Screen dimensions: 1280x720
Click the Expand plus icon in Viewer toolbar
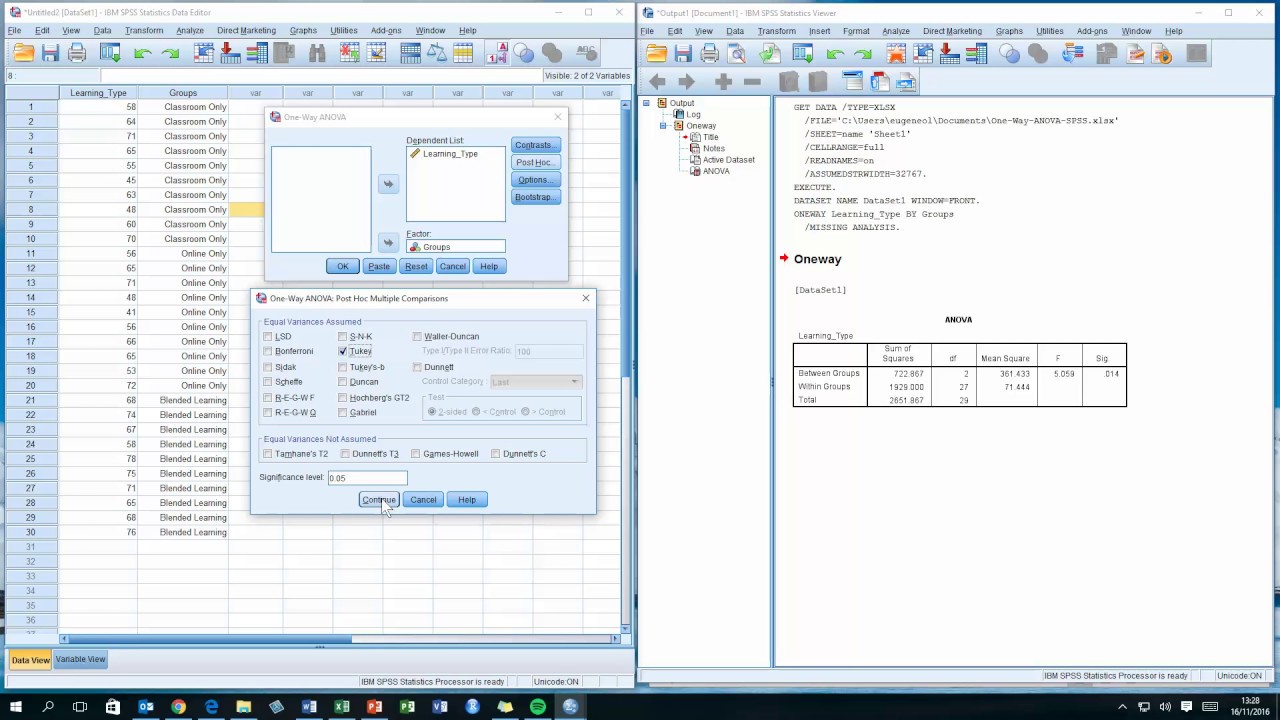723,82
